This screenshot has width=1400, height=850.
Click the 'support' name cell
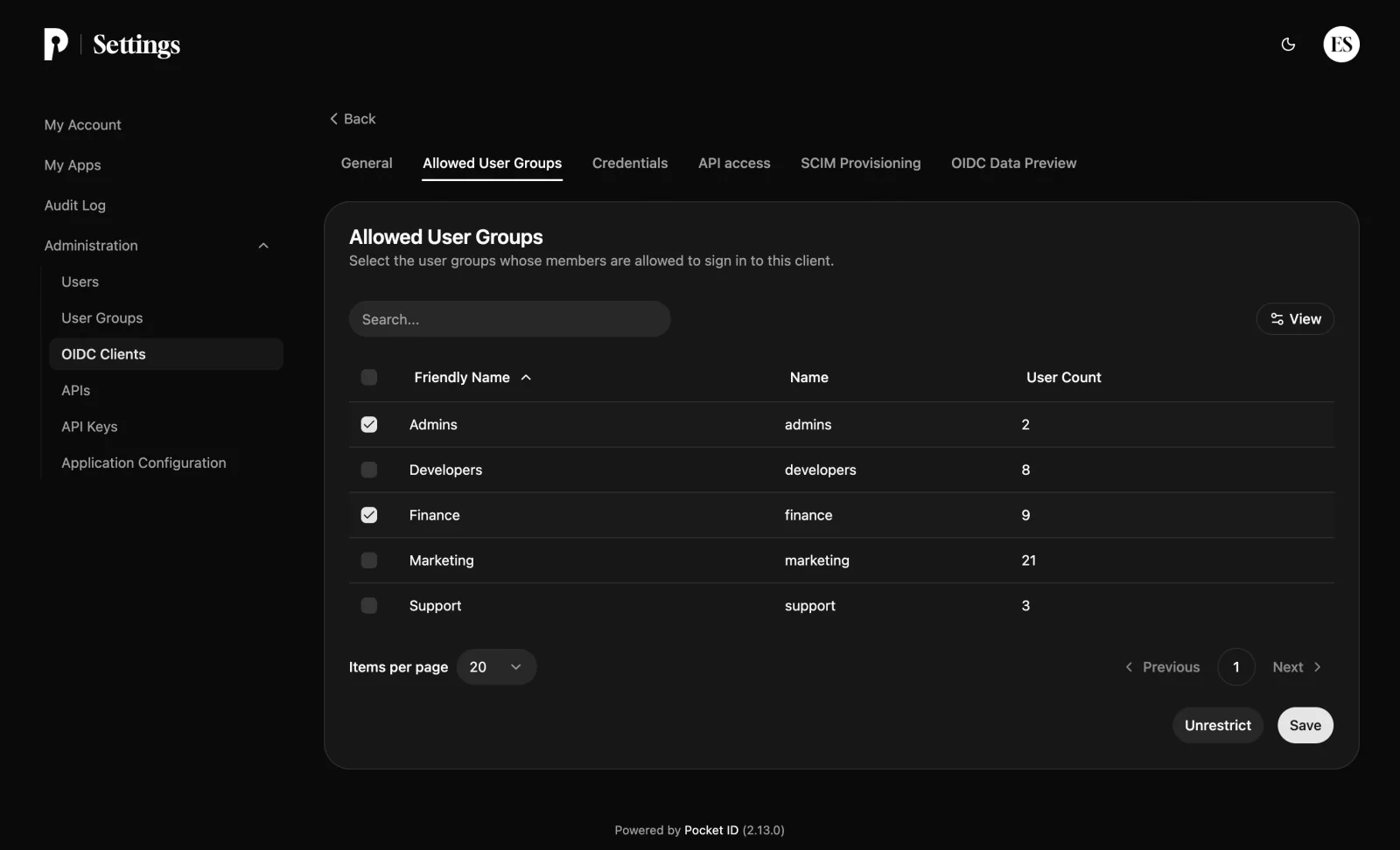point(809,606)
